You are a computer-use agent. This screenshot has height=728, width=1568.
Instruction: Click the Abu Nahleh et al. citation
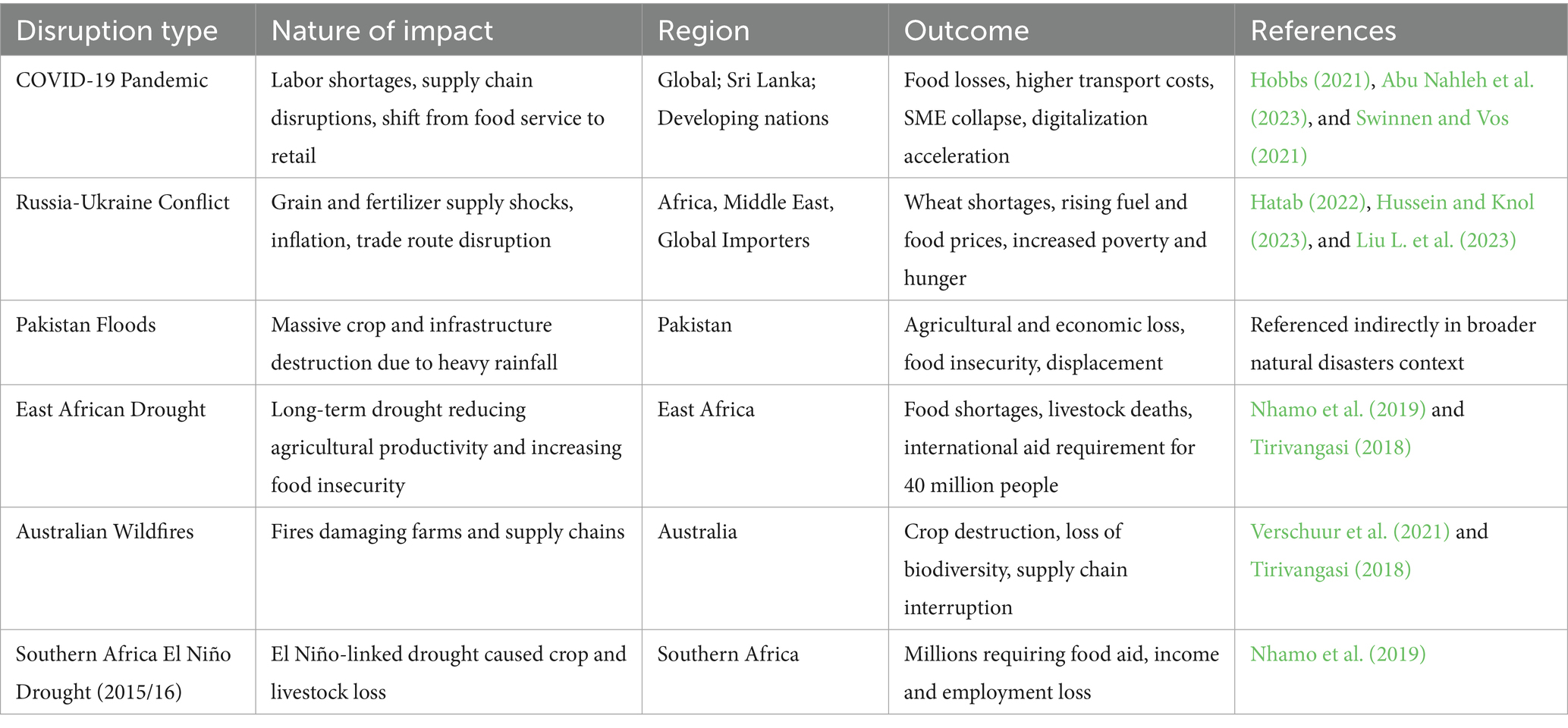(x=1457, y=80)
